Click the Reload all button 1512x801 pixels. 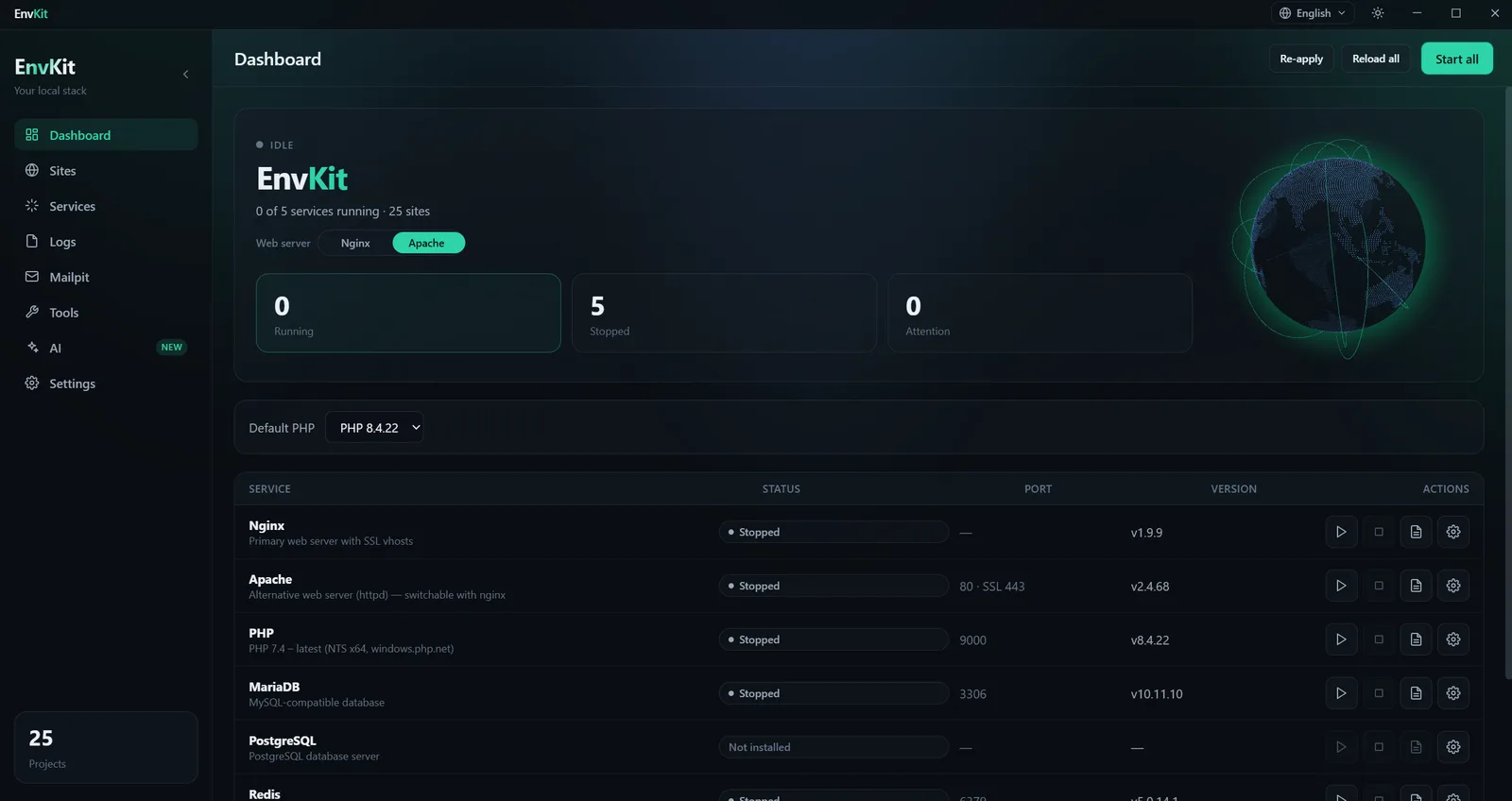(x=1376, y=59)
